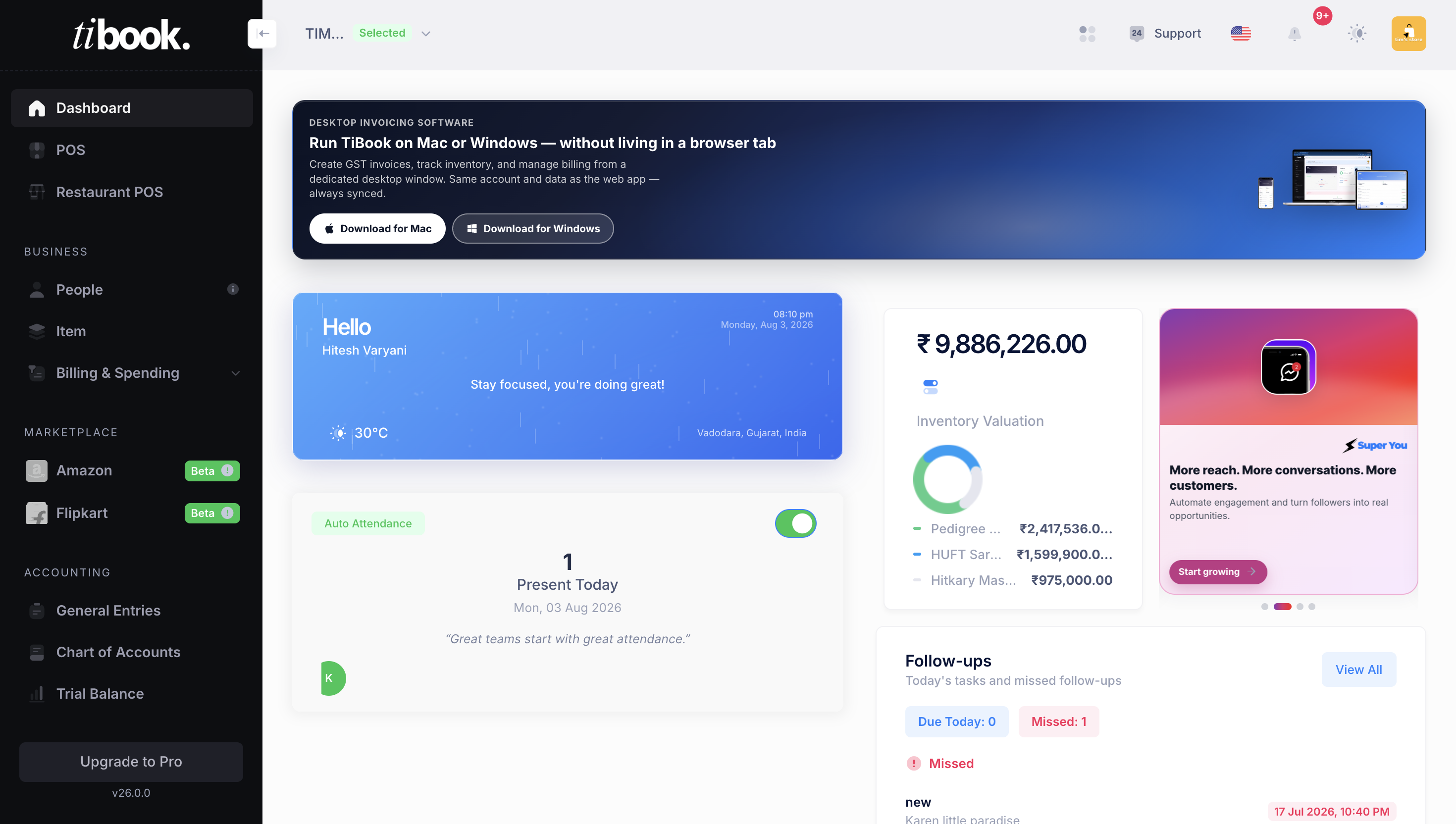Open the POS menu item
This screenshot has height=824, width=1456.
coord(131,150)
